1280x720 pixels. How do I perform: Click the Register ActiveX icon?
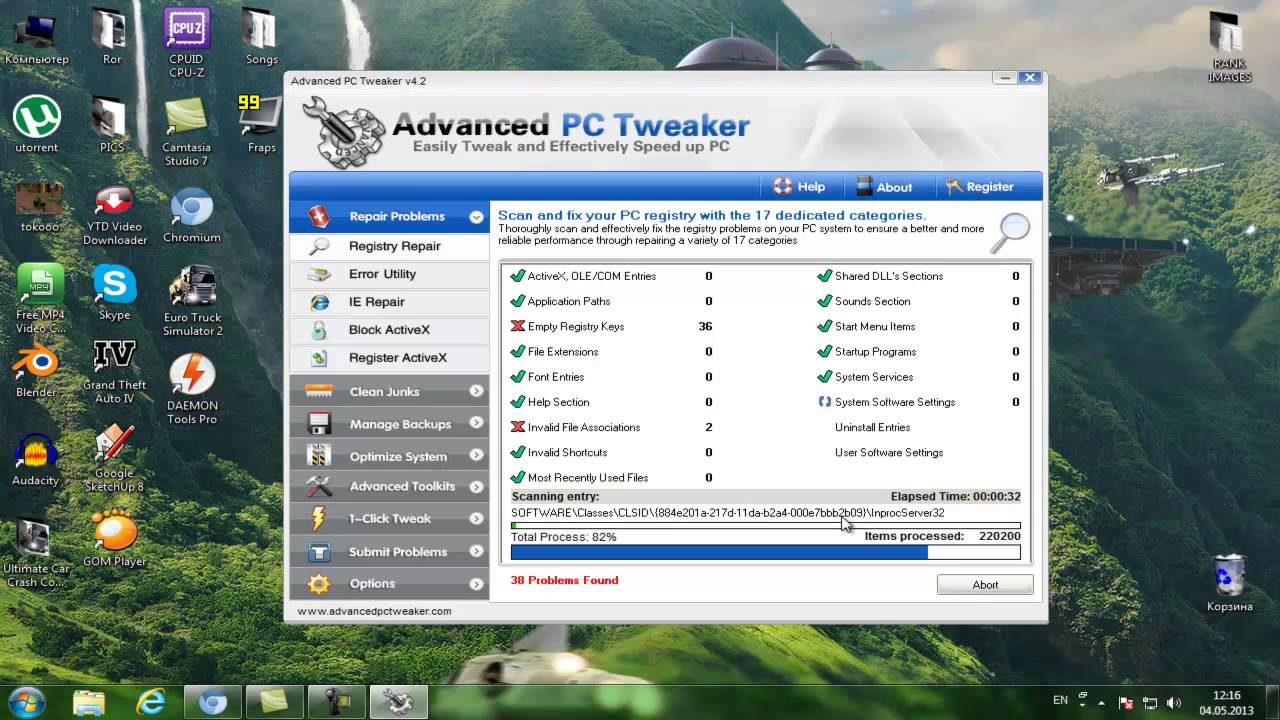[319, 358]
